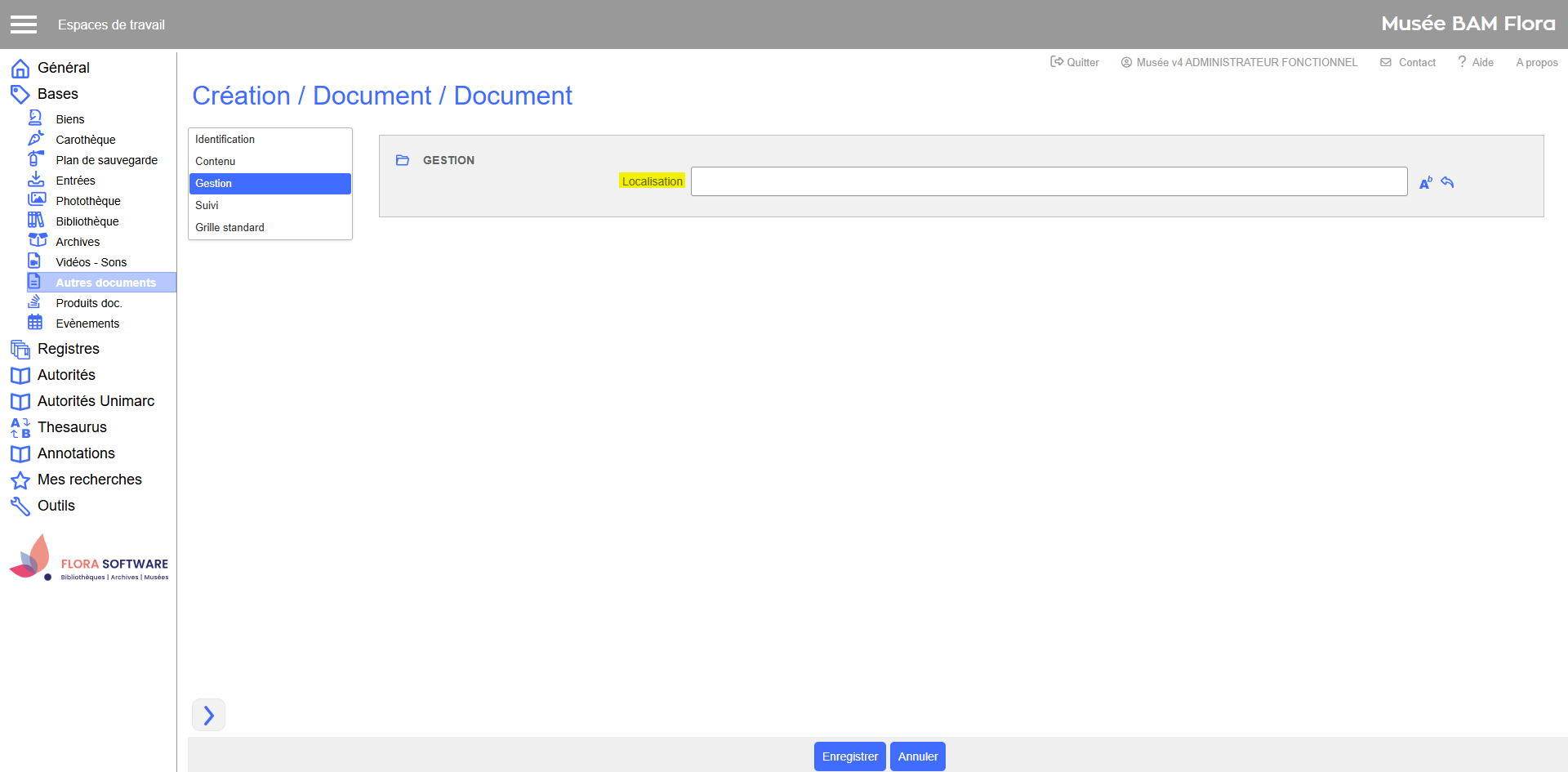Click the Annuler button

[917, 756]
